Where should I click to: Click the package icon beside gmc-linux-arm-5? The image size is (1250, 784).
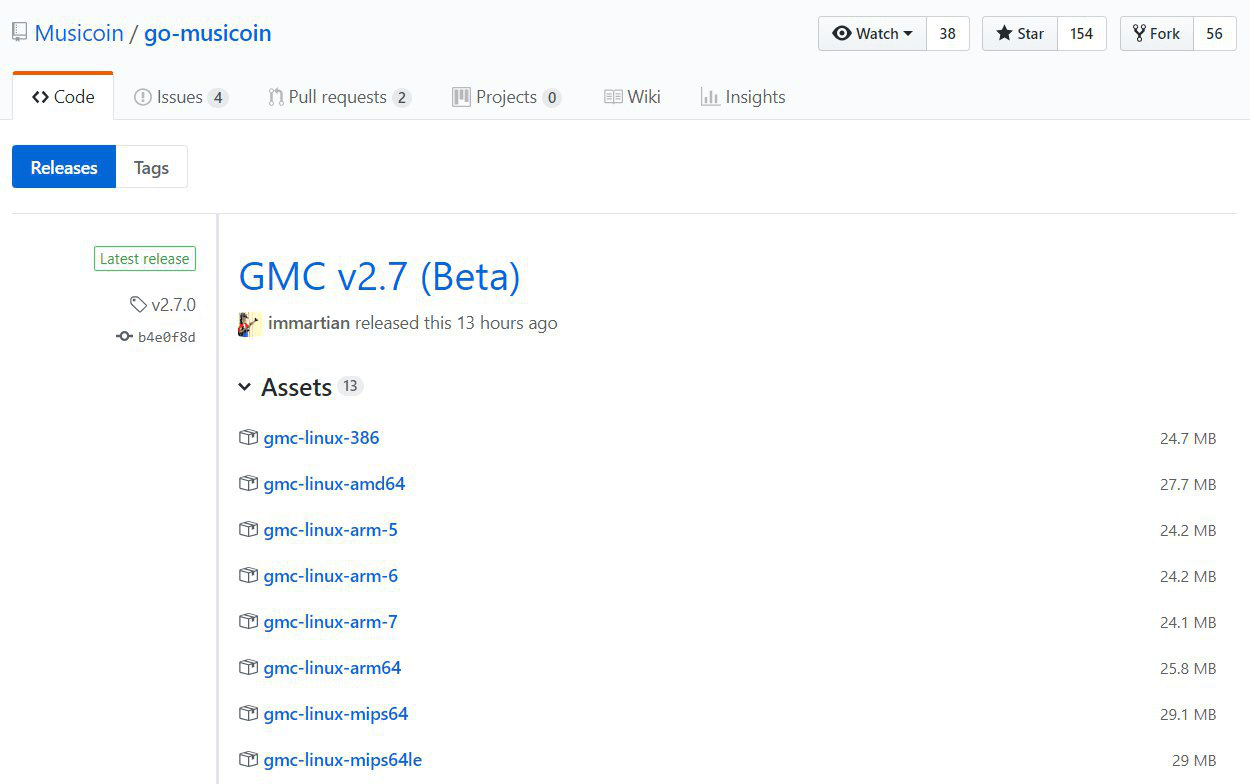click(248, 530)
